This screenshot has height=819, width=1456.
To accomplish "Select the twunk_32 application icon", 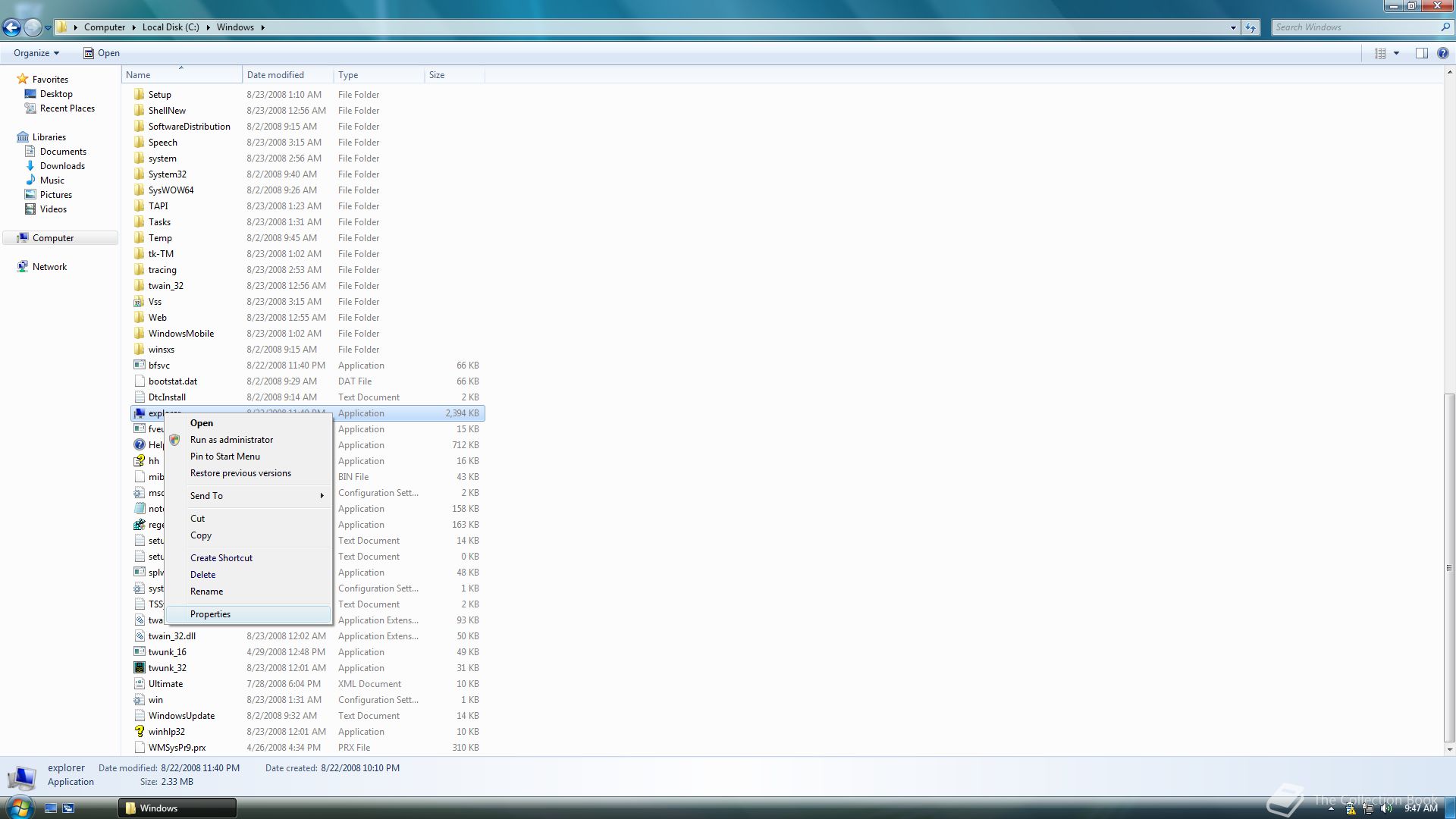I will click(x=139, y=668).
